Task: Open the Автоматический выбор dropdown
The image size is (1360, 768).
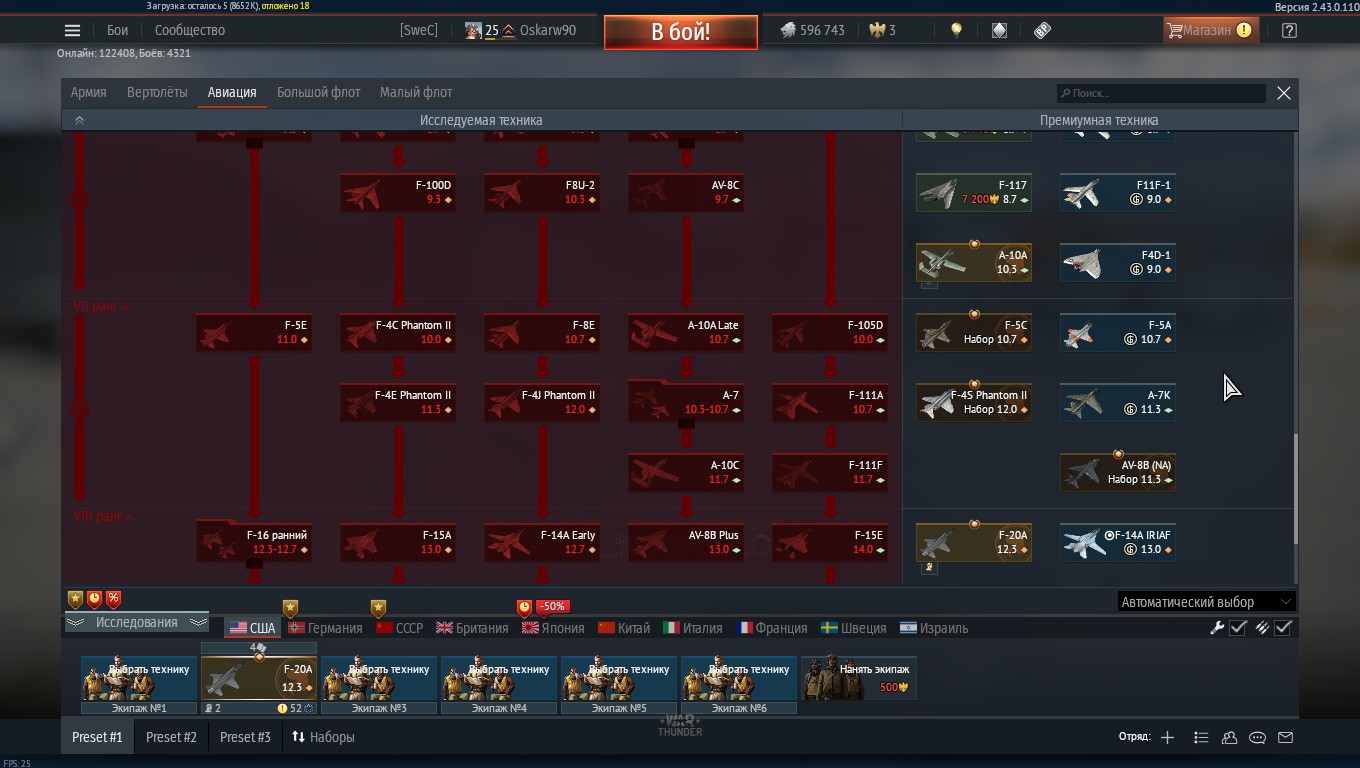Action: pyautogui.click(x=1206, y=602)
